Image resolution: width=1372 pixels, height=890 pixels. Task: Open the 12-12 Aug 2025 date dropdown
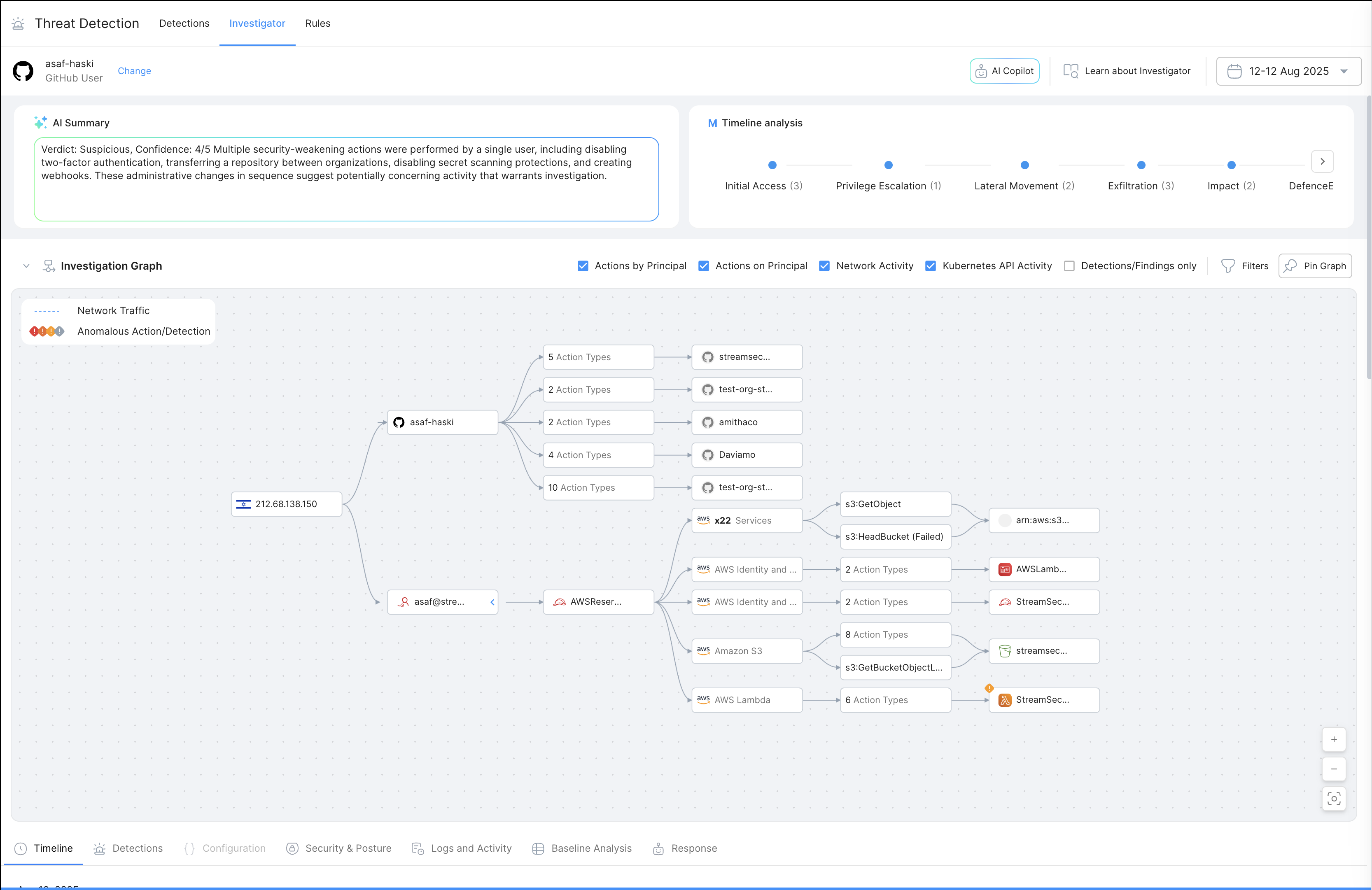pos(1288,71)
